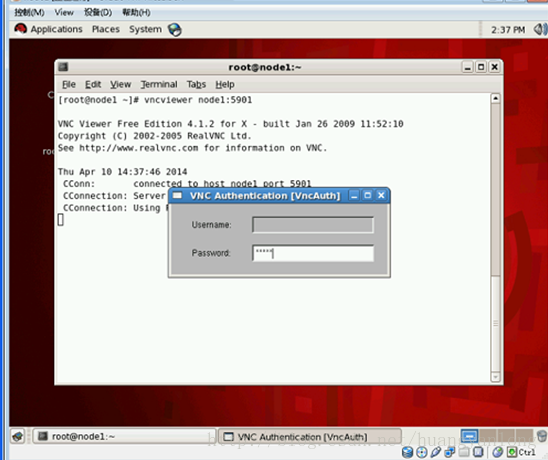The height and width of the screenshot is (460, 548).
Task: Click VirtualBox display status icon
Action: pos(478,453)
